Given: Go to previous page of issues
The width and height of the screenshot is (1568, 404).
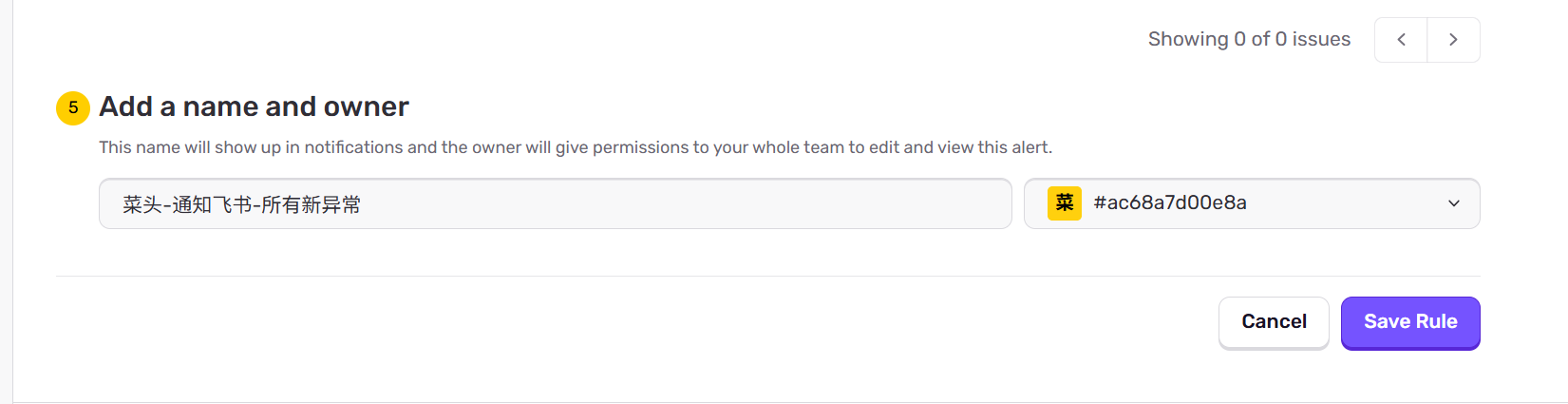Looking at the screenshot, I should pos(1401,40).
